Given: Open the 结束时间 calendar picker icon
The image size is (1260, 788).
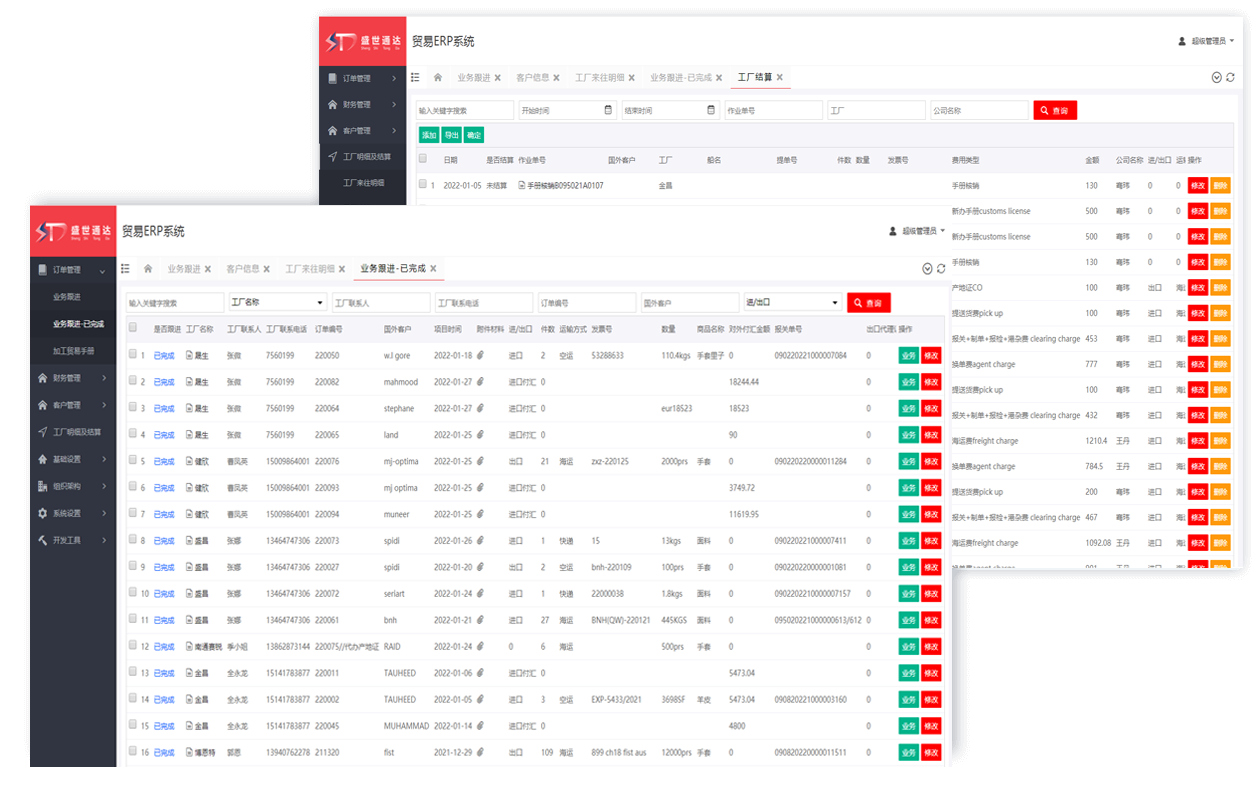Looking at the screenshot, I should [711, 110].
